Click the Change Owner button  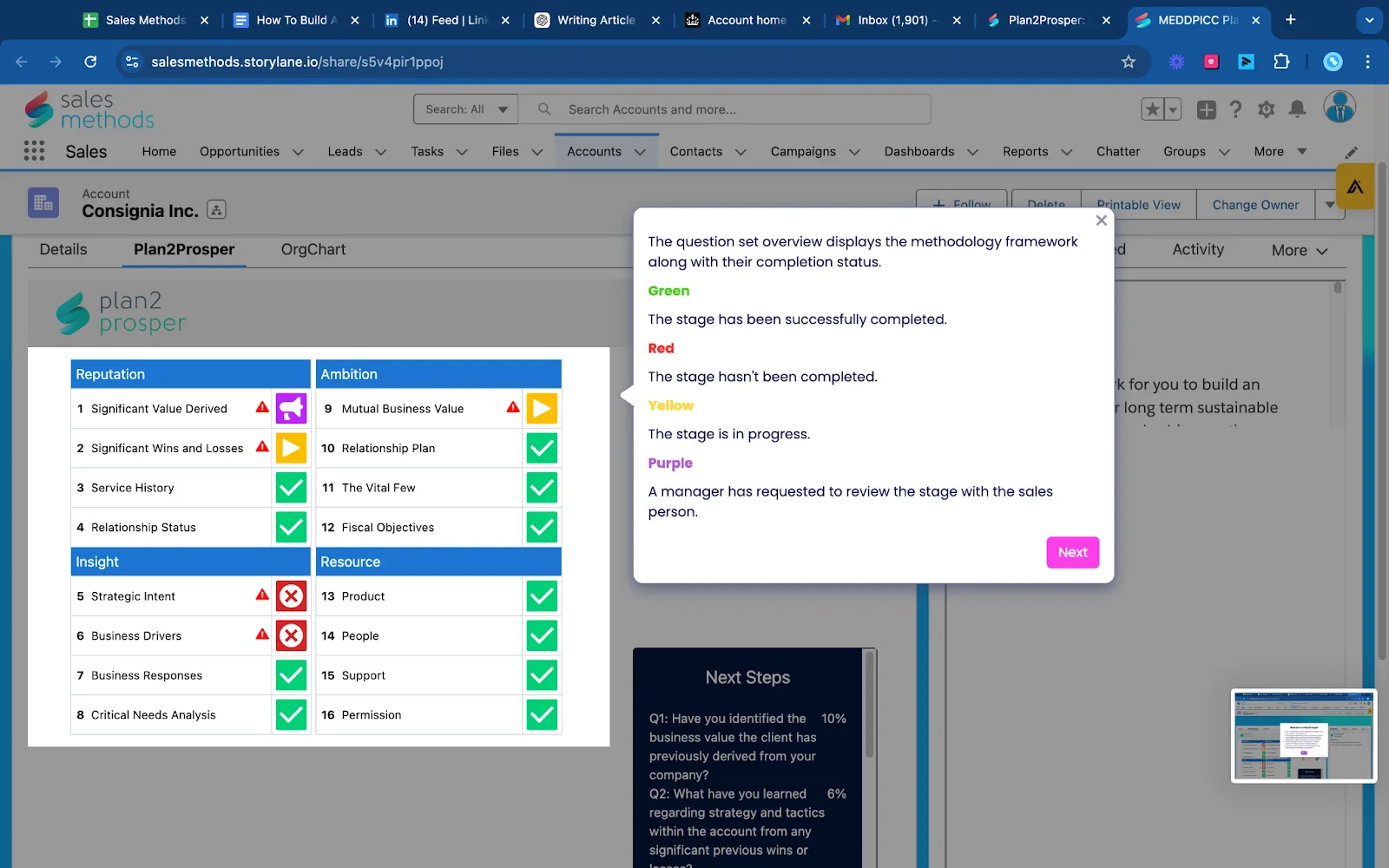coord(1255,205)
